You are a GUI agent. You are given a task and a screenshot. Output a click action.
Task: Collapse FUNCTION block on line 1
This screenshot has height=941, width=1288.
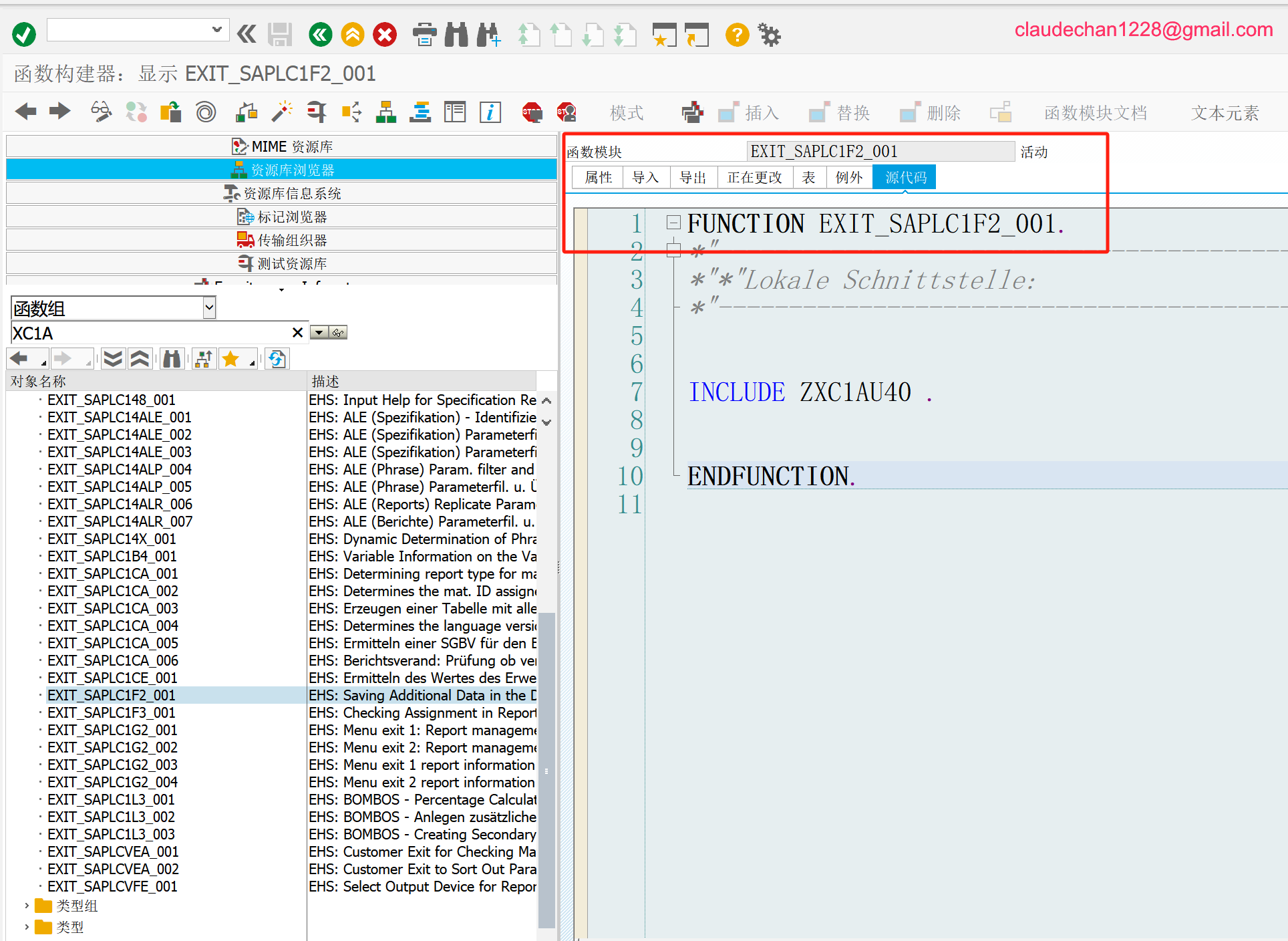[673, 222]
